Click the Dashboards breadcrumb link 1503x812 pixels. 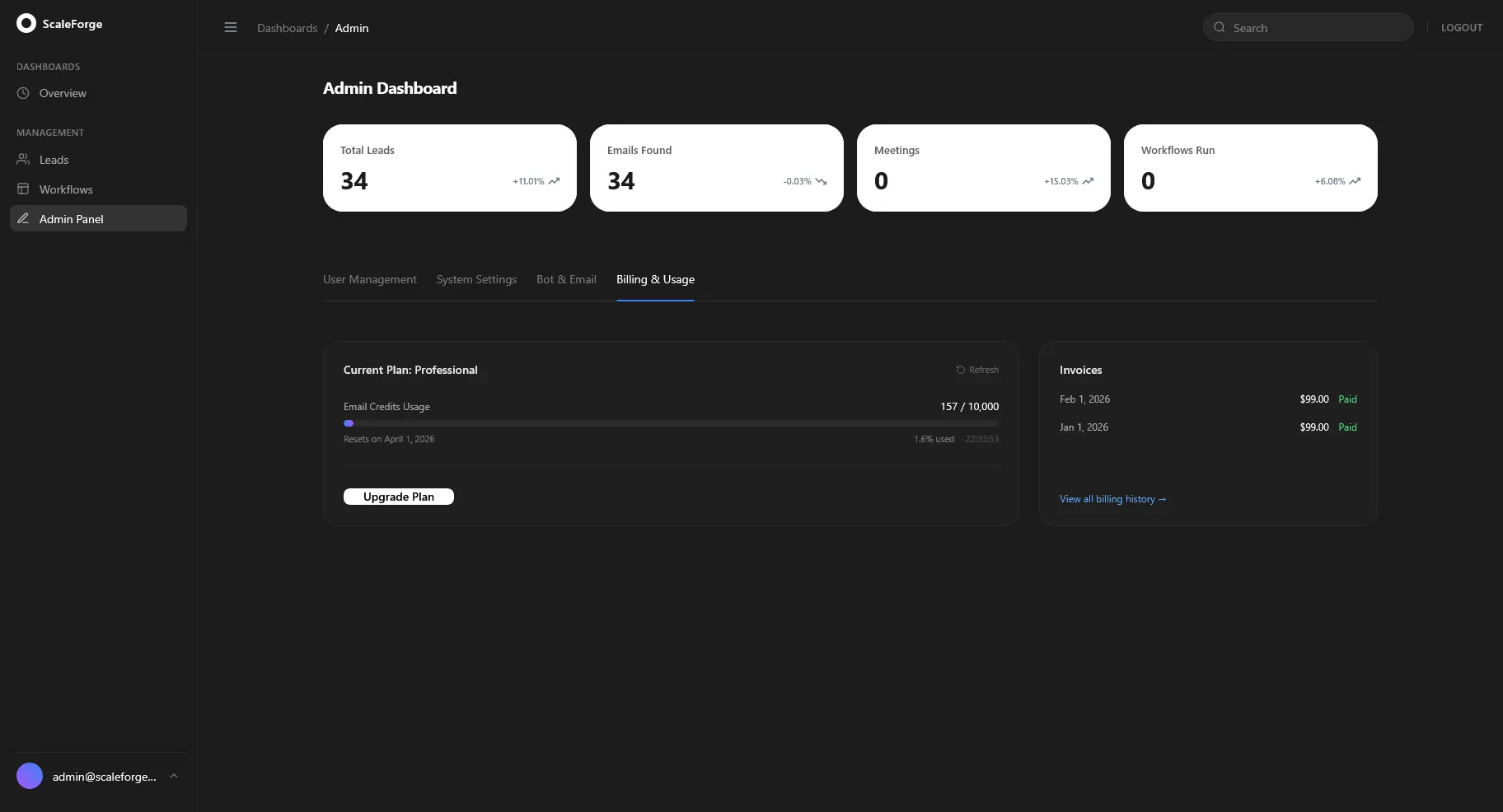287,28
